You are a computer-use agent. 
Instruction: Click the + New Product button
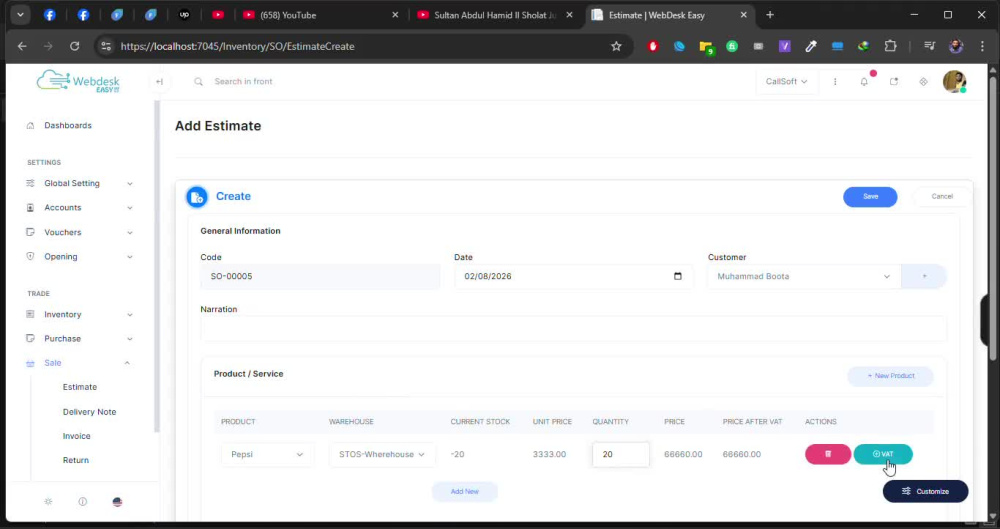tap(890, 376)
